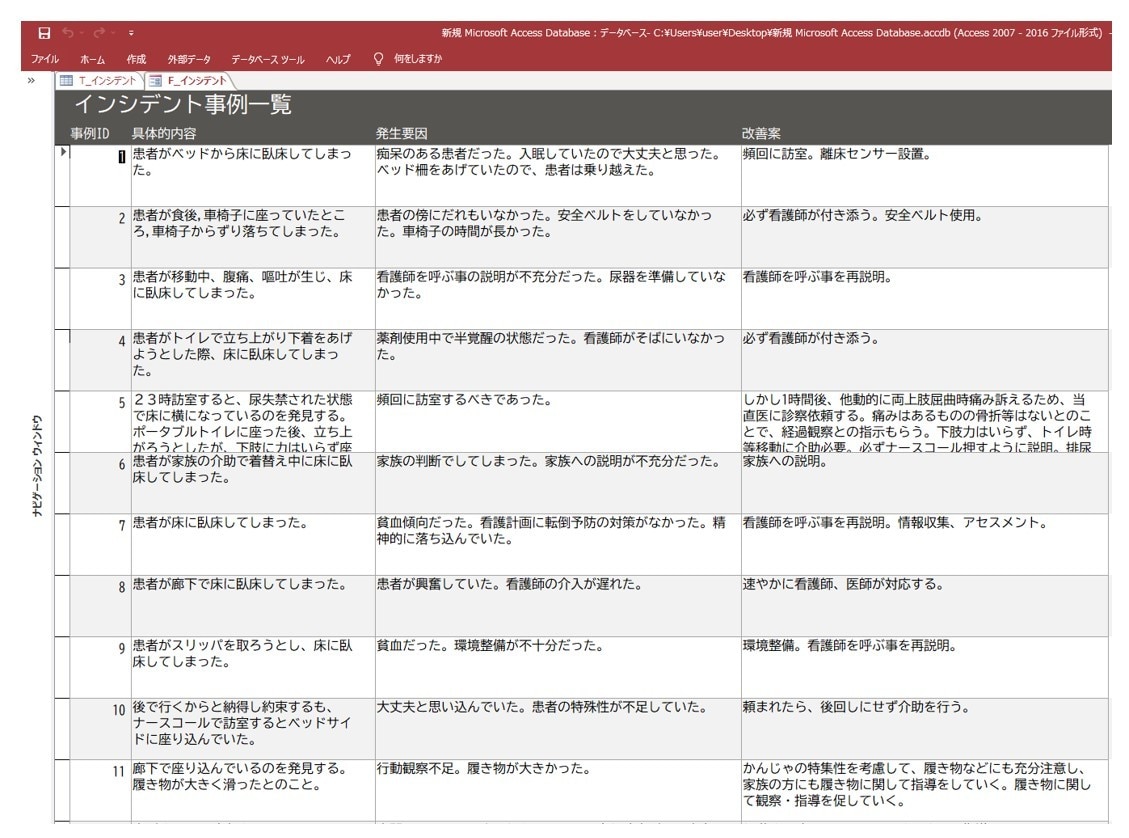
Task: Click 貧血傾向だった cause field in record 7
Action: tap(558, 545)
